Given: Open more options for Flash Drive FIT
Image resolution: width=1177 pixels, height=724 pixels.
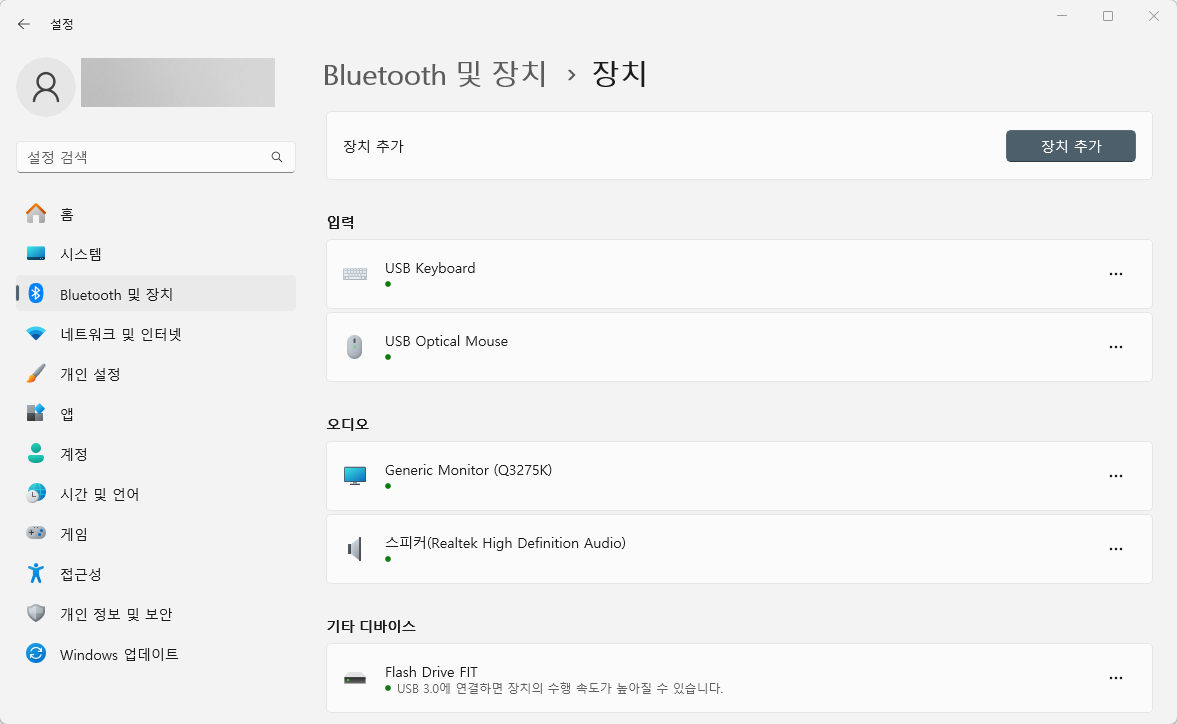Looking at the screenshot, I should [1115, 677].
